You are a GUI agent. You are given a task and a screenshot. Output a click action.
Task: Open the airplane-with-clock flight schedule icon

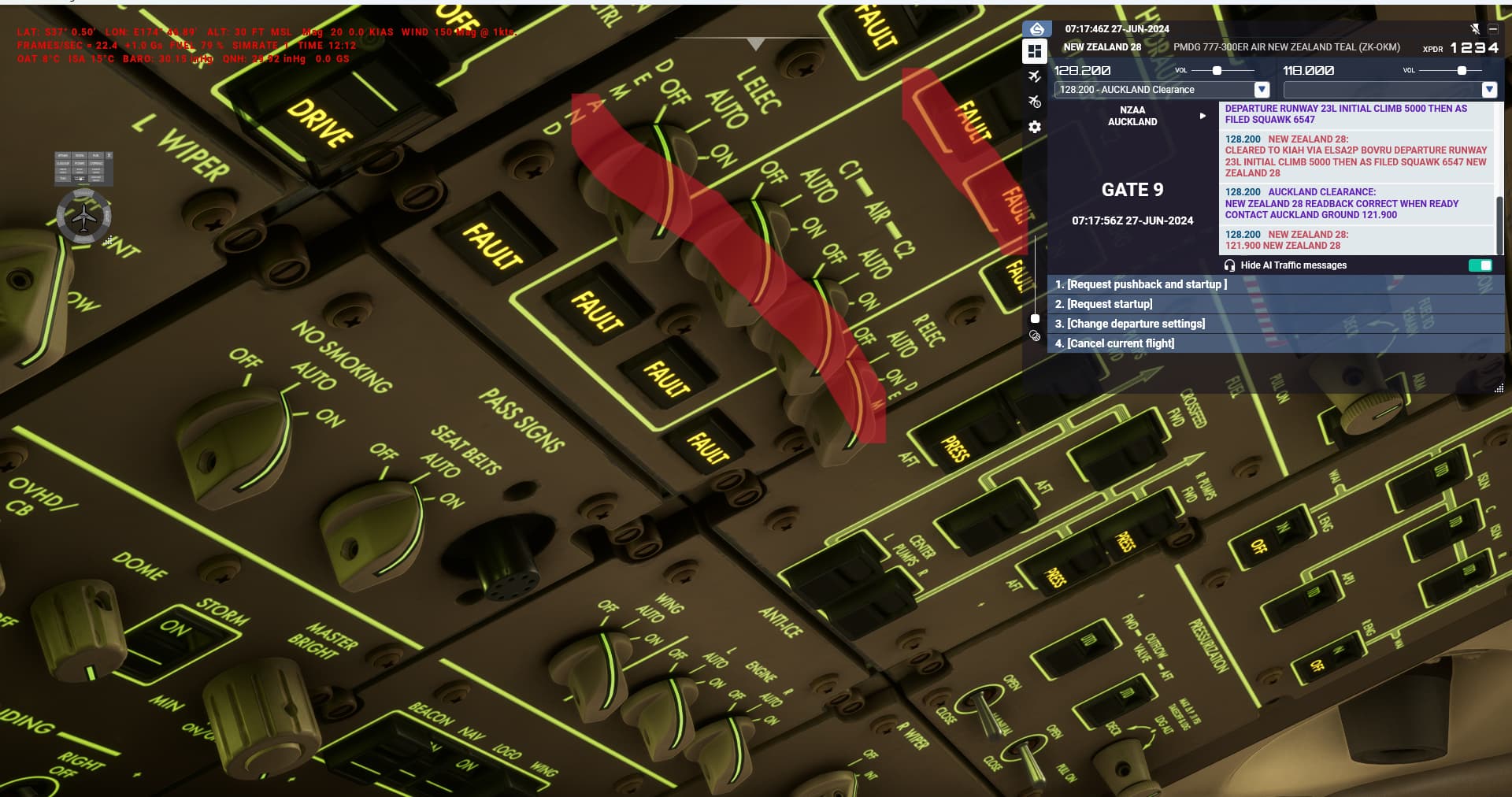pyautogui.click(x=1035, y=102)
